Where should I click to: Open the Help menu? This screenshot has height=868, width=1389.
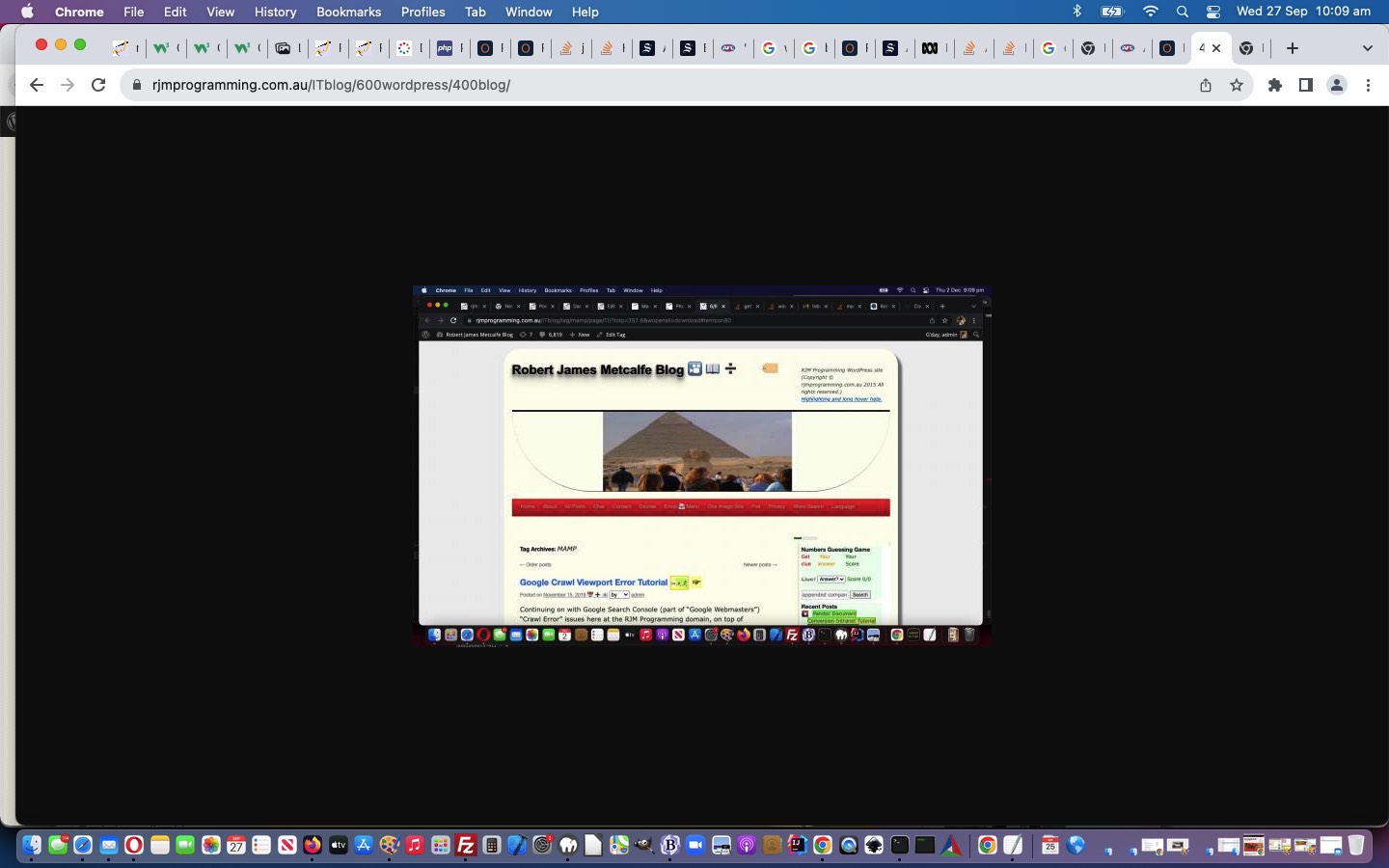pyautogui.click(x=585, y=12)
